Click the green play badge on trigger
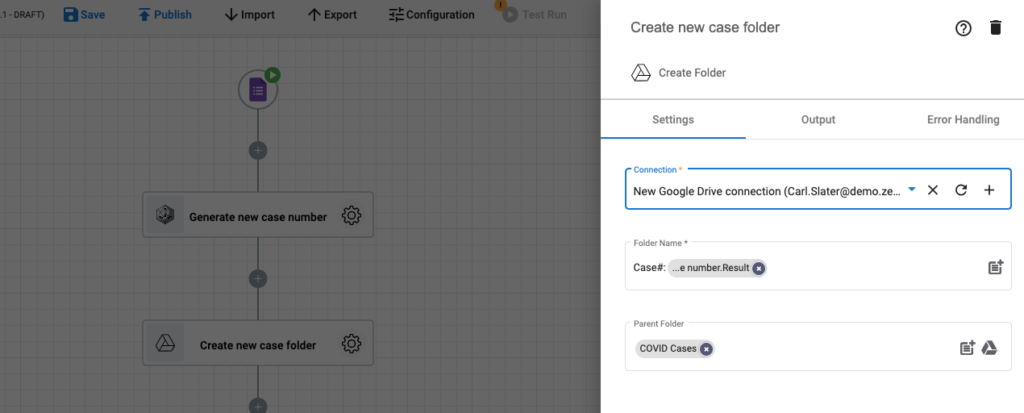The width and height of the screenshot is (1024, 413). pyautogui.click(x=272, y=74)
